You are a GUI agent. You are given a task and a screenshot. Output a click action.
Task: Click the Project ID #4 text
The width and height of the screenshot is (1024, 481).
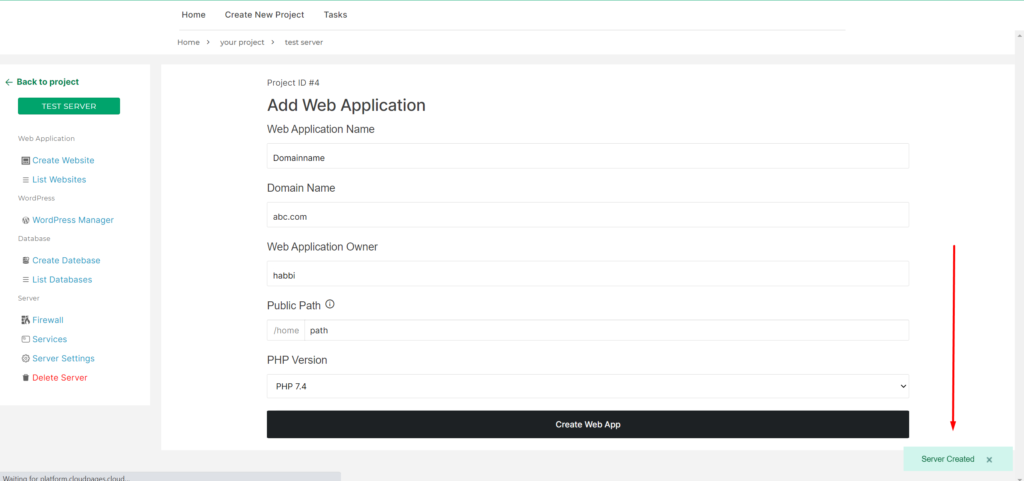coord(293,83)
